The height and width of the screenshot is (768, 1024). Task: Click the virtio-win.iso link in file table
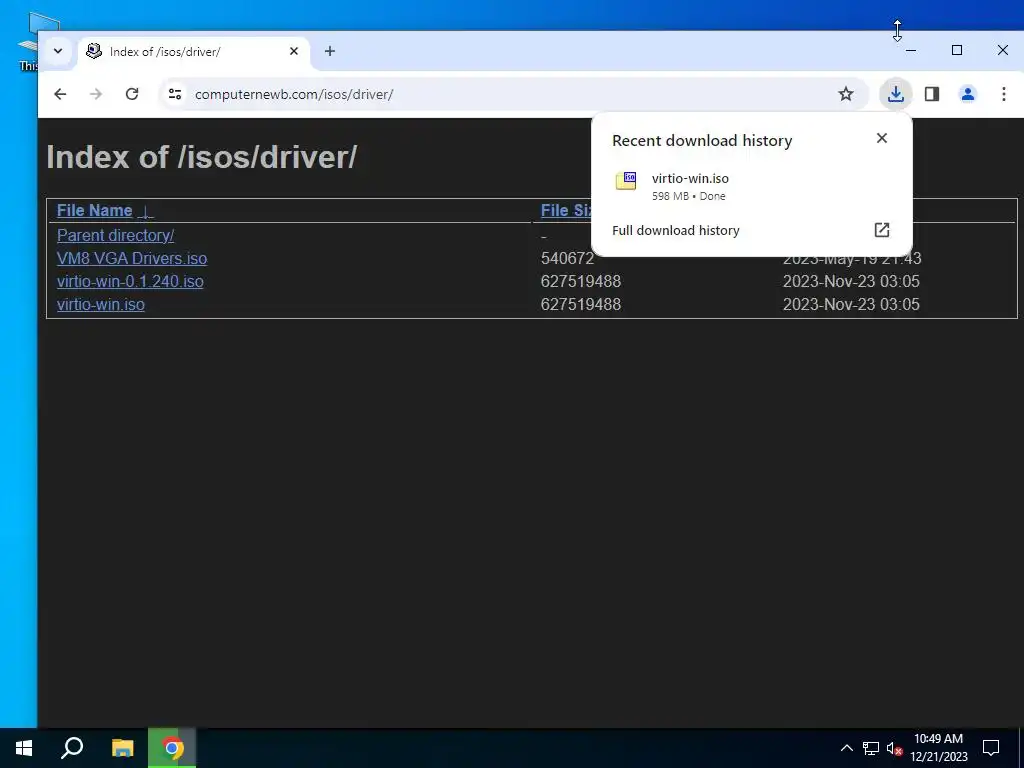[x=101, y=304]
